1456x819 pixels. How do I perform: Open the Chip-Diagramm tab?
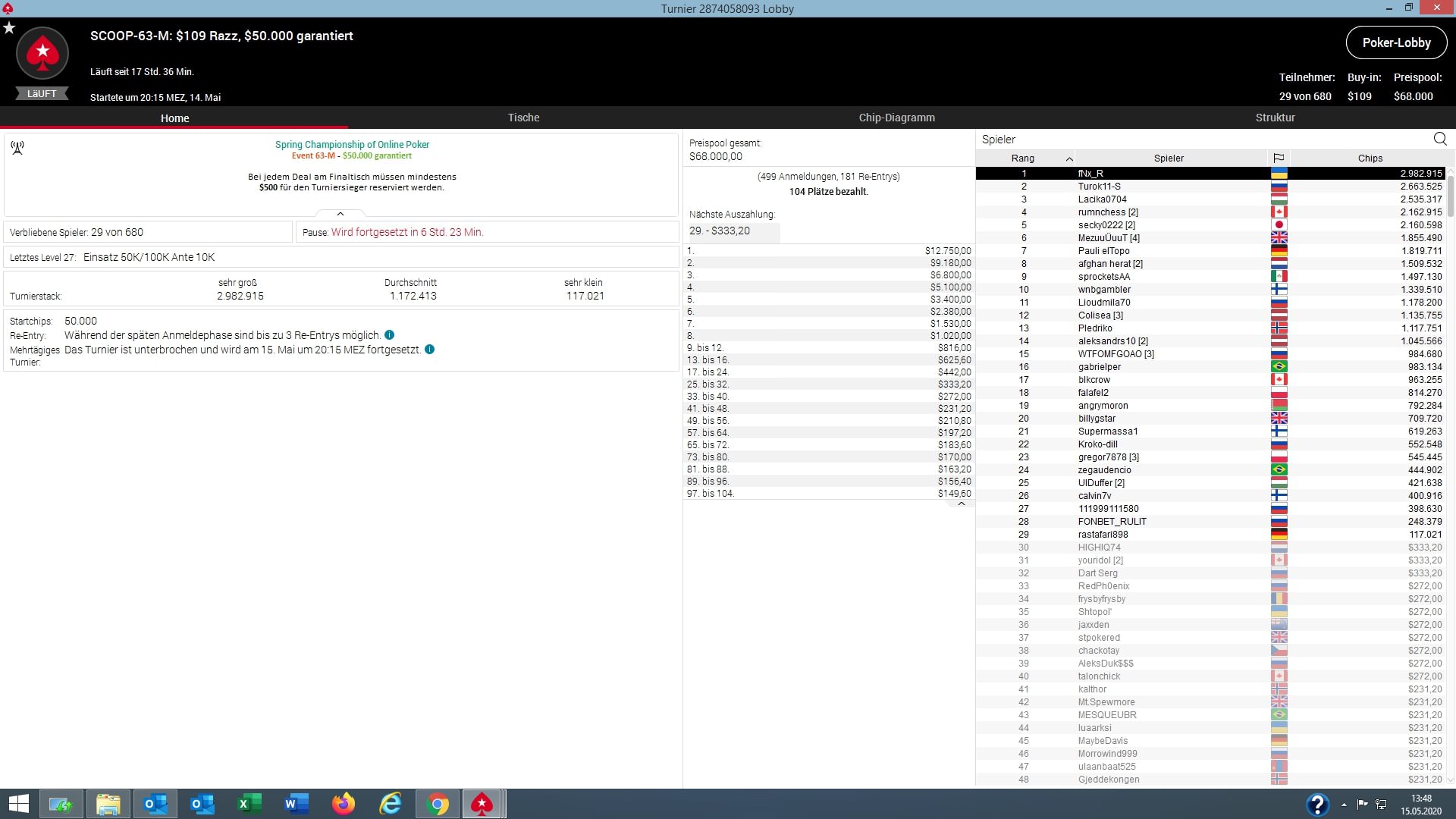(x=896, y=118)
